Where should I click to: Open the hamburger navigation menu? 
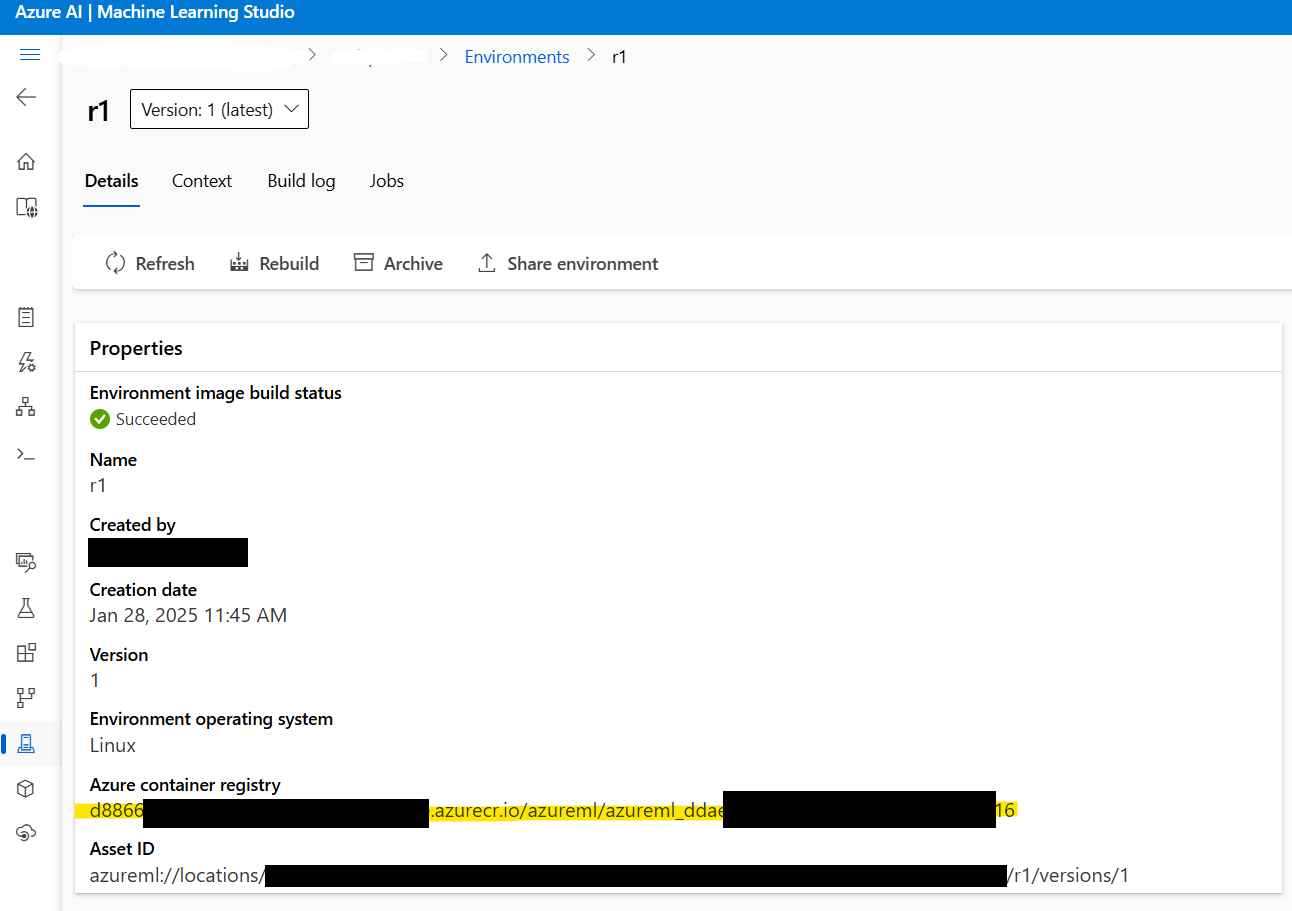[x=29, y=55]
